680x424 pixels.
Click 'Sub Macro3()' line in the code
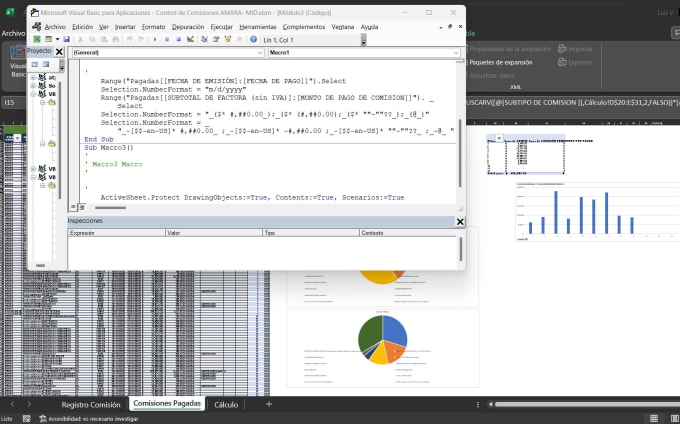coord(109,147)
